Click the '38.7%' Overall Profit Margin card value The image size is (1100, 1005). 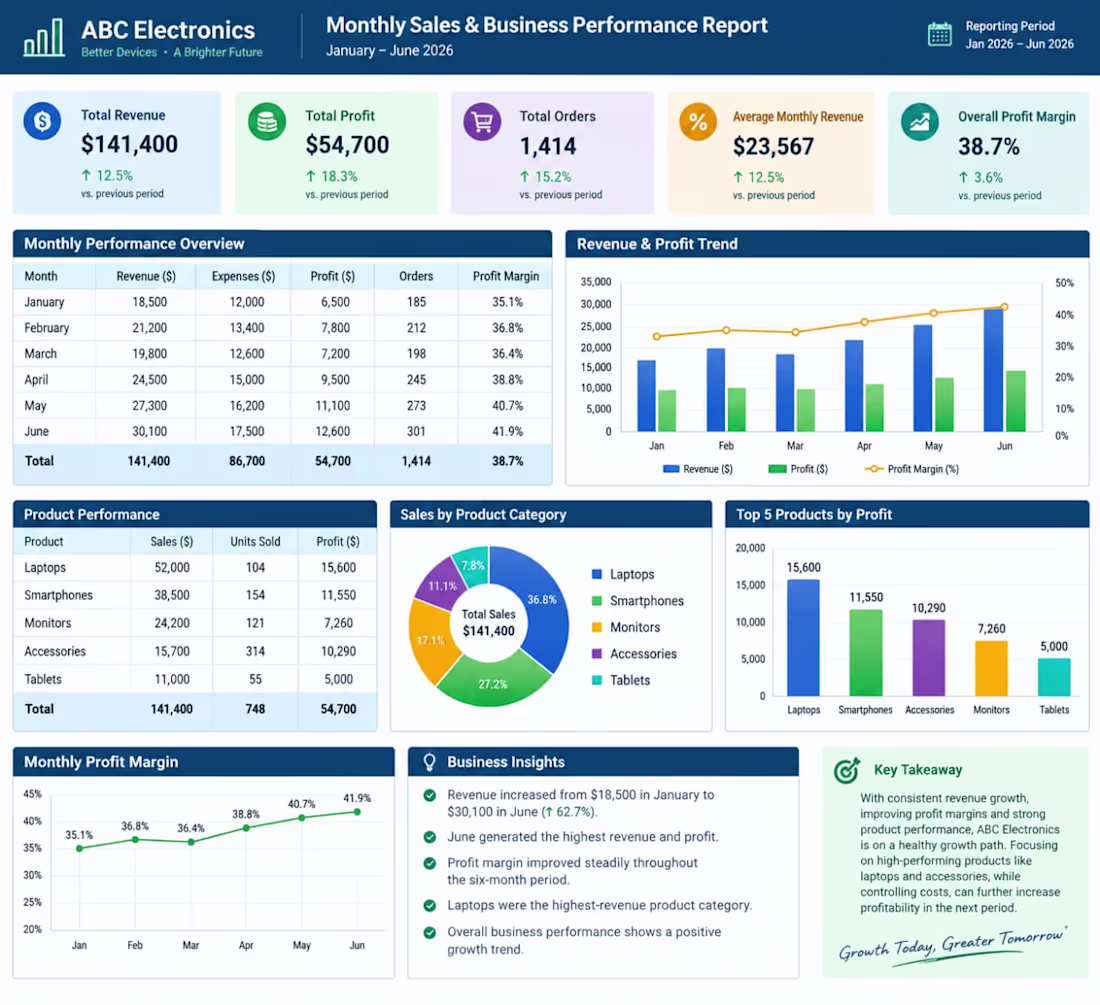click(x=988, y=147)
